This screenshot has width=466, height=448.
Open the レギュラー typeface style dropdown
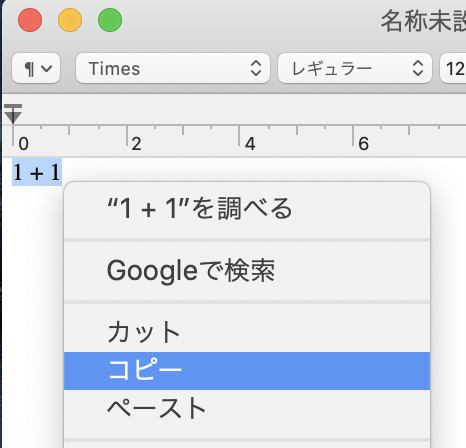(355, 68)
